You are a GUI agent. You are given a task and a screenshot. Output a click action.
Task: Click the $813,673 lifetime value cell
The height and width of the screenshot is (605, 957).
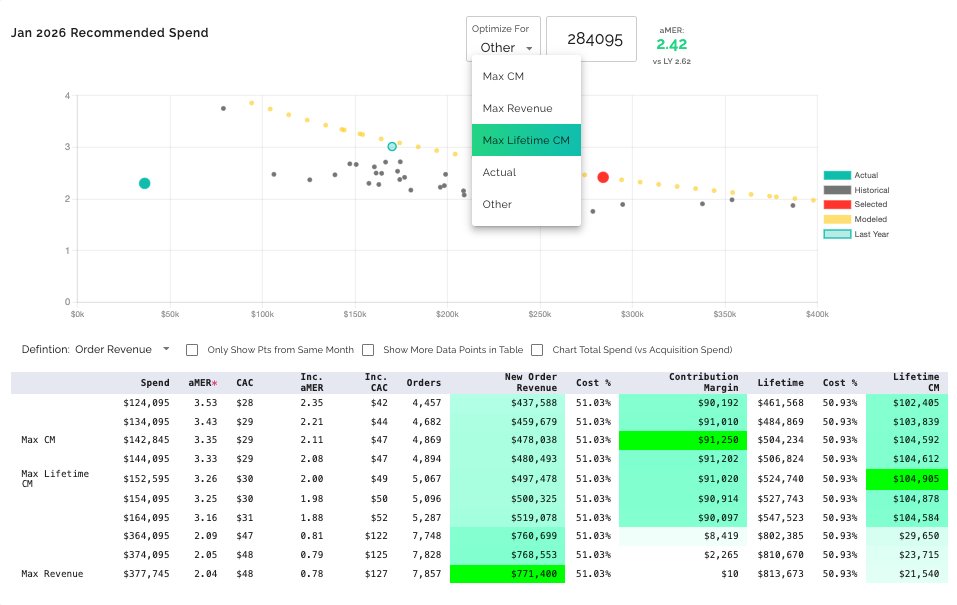tap(781, 574)
